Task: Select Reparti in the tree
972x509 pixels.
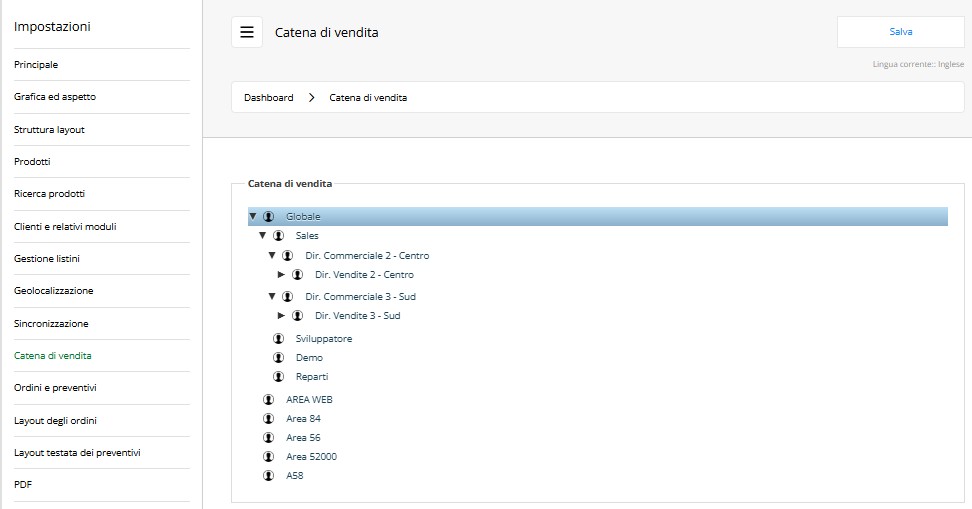Action: click(x=312, y=376)
